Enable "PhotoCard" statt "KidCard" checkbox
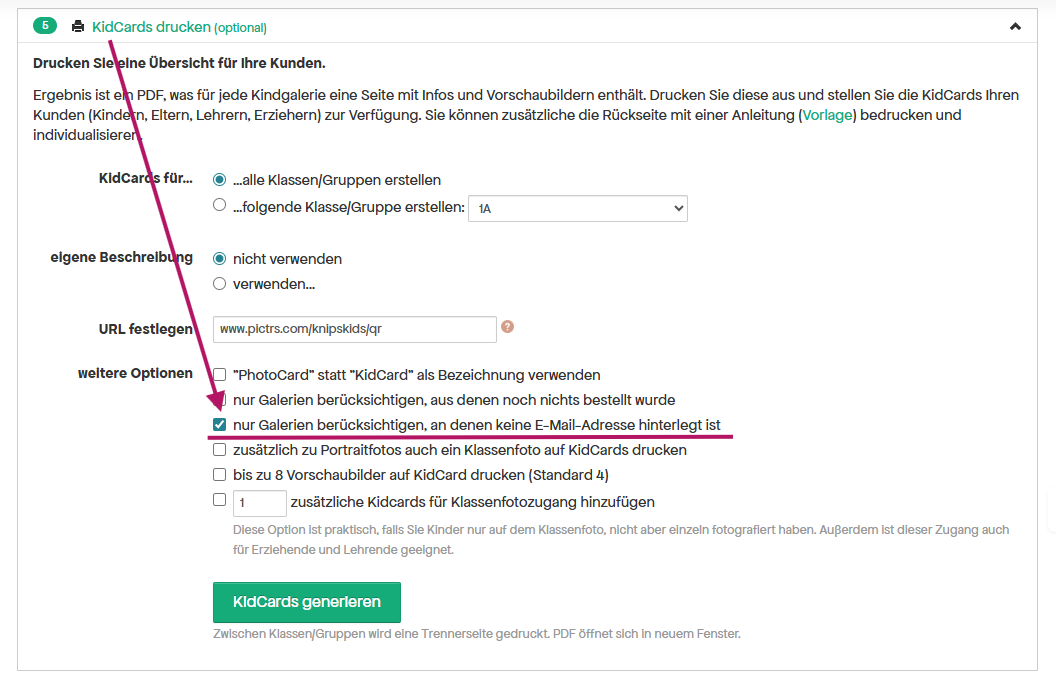Screen dimensions: 1056x684 click(x=220, y=375)
